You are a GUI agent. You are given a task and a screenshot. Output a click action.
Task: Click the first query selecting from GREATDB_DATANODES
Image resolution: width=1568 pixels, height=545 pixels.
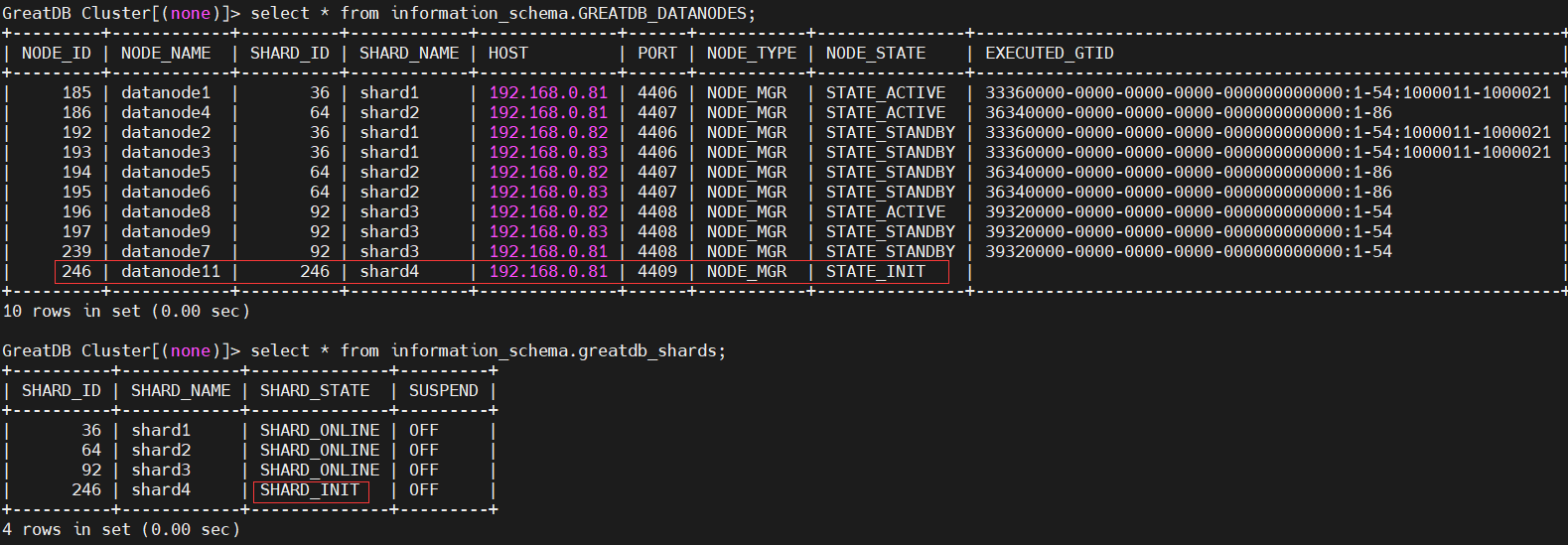503,14
